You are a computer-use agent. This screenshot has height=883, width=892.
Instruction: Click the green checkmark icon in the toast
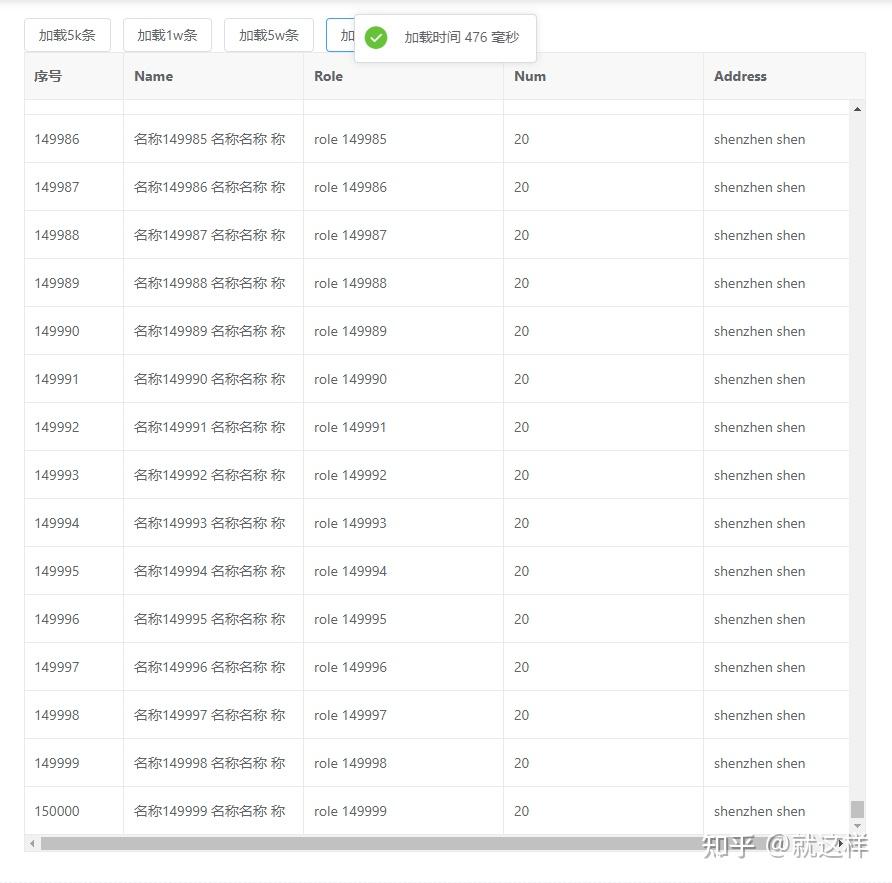point(376,38)
